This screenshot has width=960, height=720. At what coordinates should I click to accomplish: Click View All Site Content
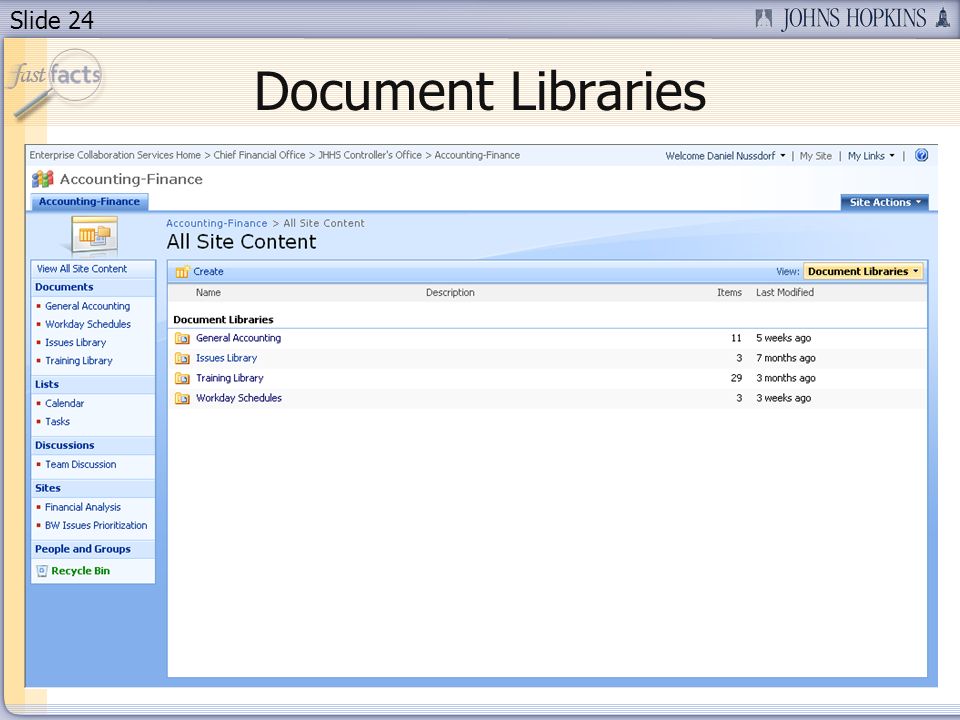pos(82,269)
